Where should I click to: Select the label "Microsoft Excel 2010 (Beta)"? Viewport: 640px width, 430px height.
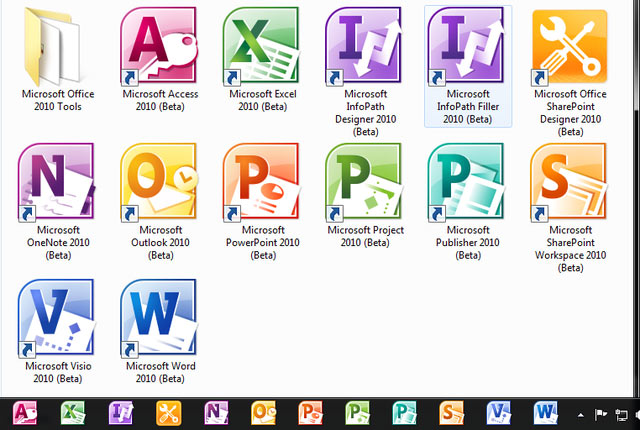pyautogui.click(x=262, y=100)
